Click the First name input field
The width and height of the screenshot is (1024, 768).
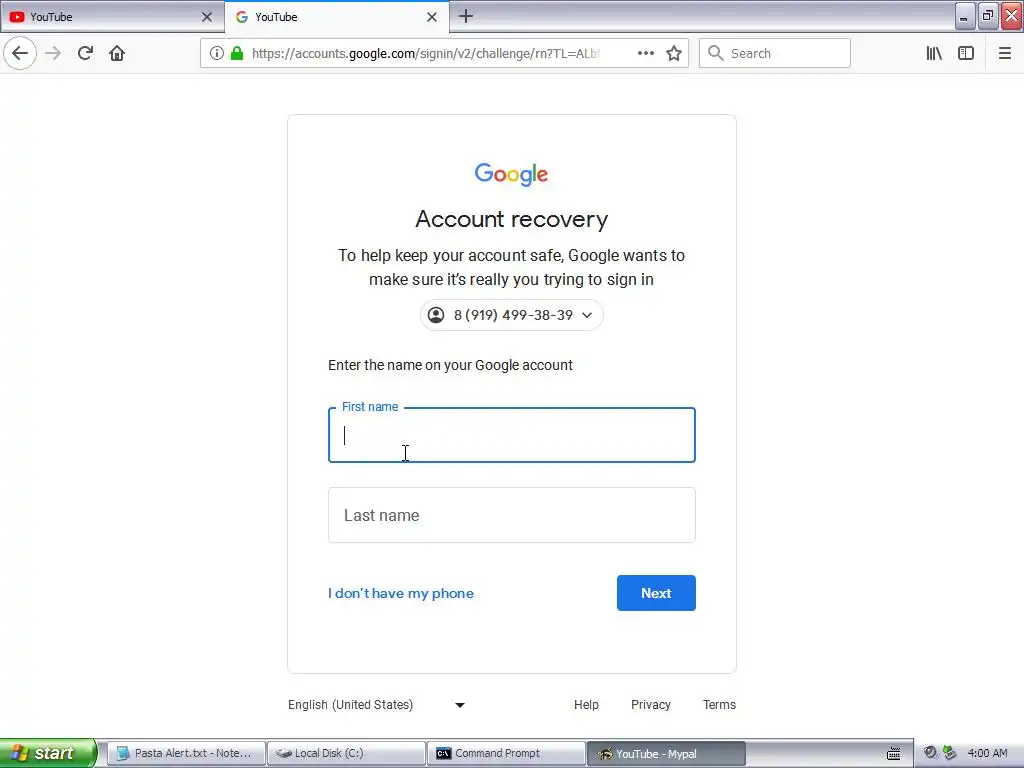[x=511, y=435]
